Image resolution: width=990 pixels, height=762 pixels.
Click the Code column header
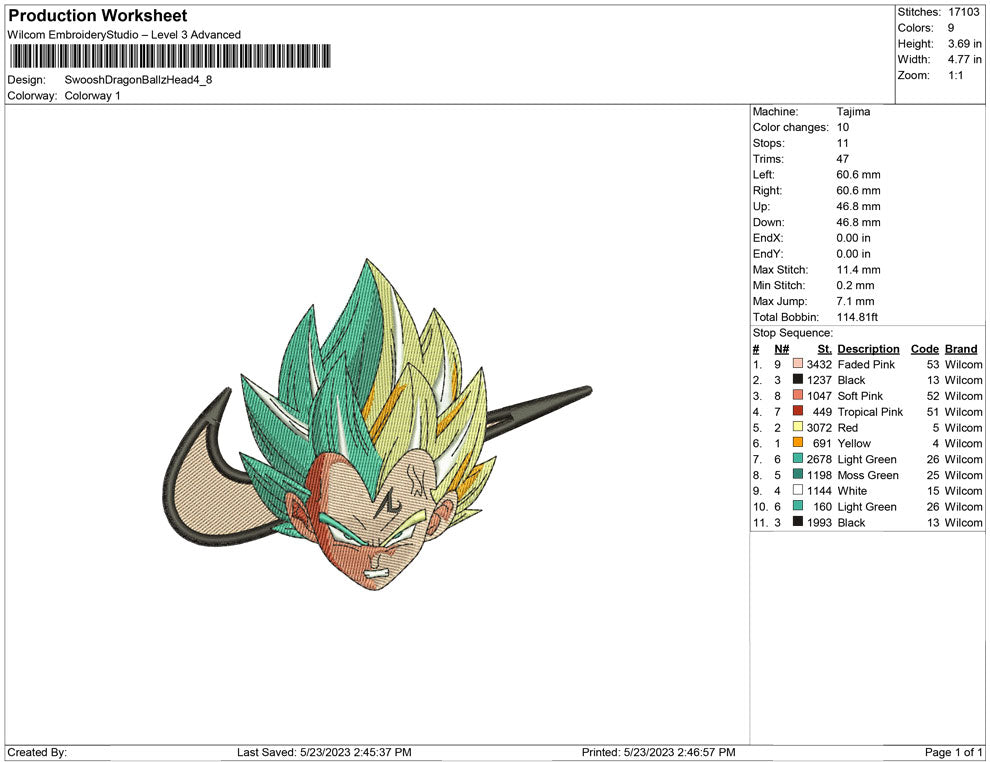(924, 349)
